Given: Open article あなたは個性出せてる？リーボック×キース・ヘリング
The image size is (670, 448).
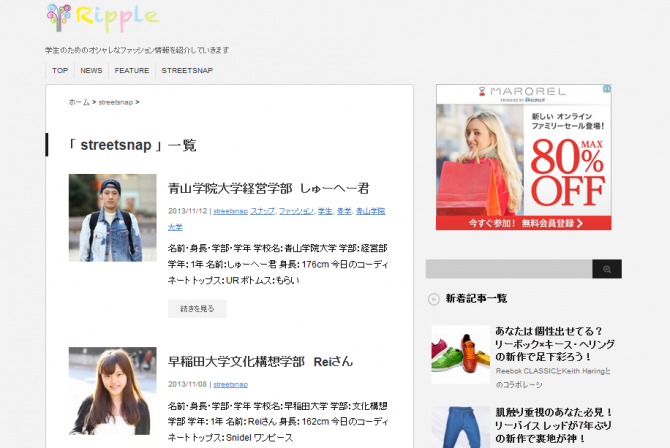Looking at the screenshot, I should (555, 344).
